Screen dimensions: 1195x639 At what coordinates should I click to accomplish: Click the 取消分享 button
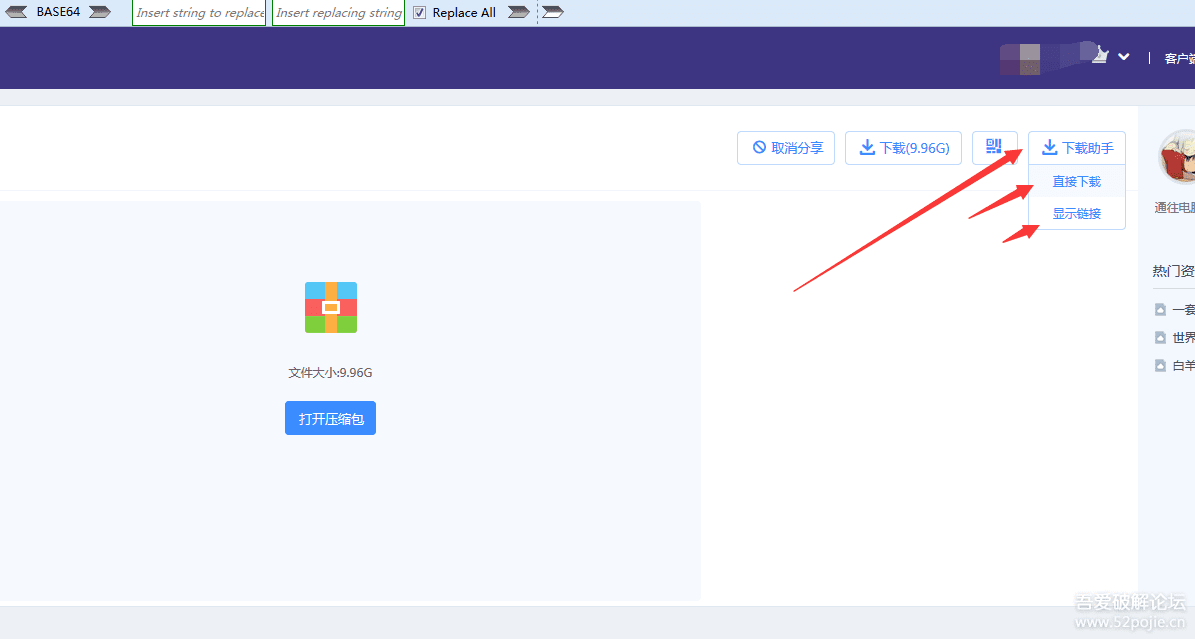coord(786,148)
